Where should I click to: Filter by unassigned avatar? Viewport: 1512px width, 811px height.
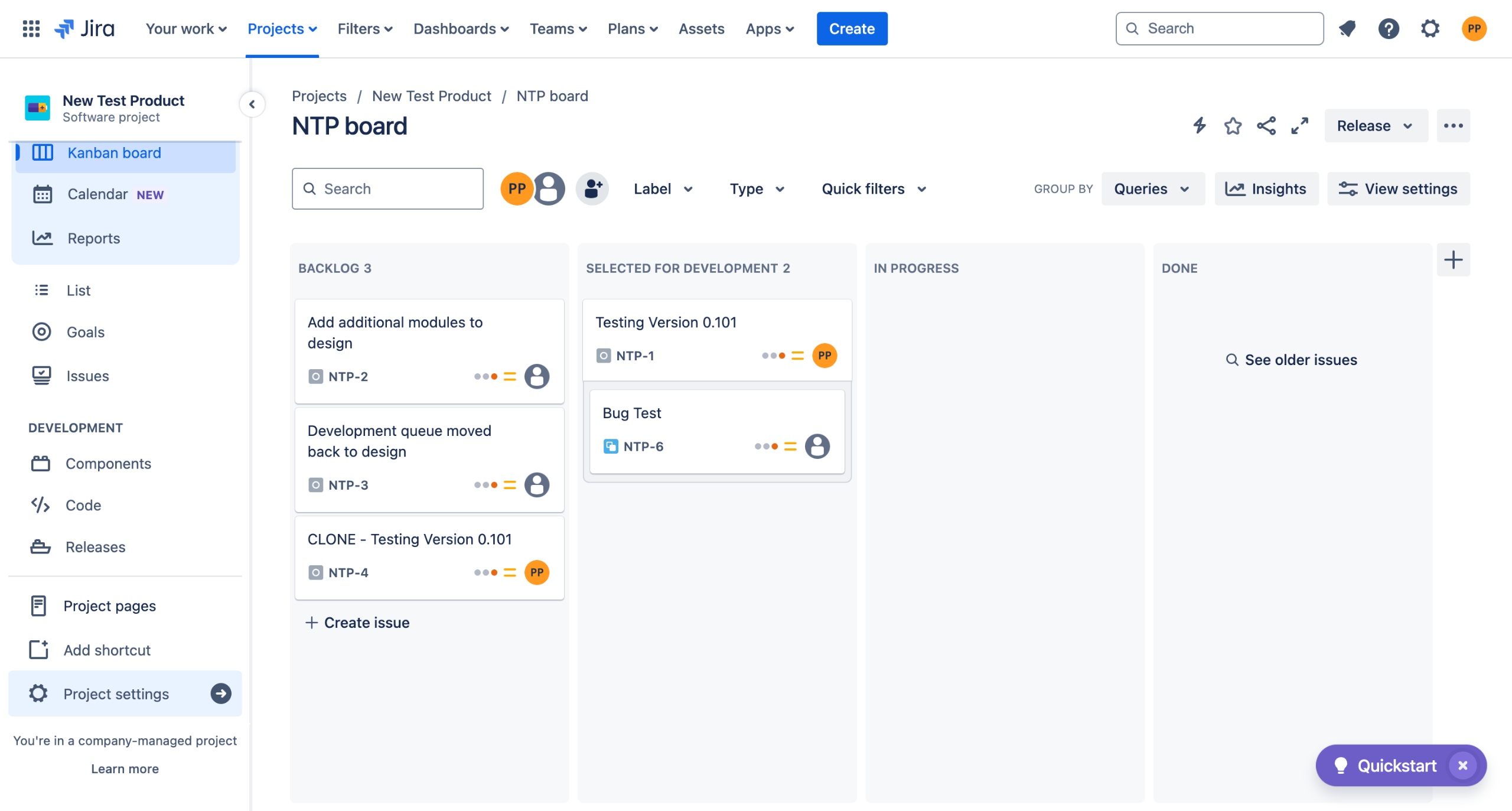coord(549,188)
